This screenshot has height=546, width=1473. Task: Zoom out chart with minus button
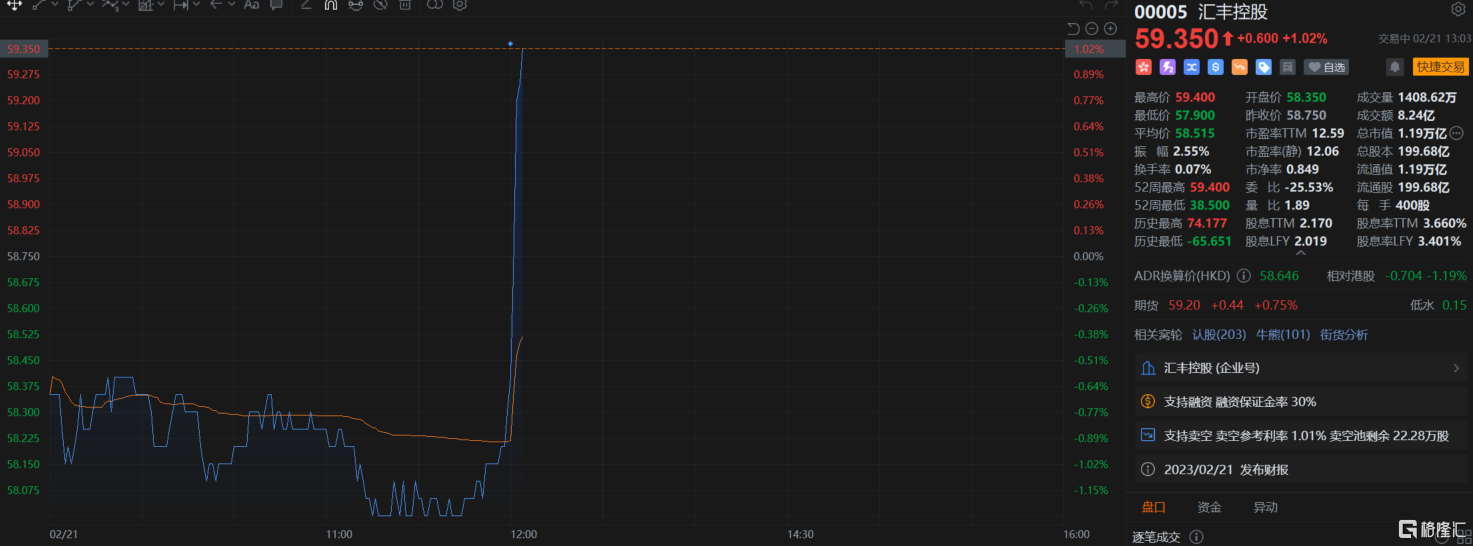tap(1092, 29)
